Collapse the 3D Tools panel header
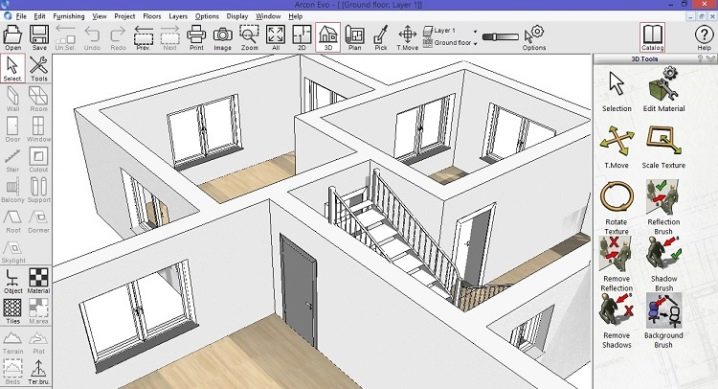The image size is (718, 389). [710, 59]
